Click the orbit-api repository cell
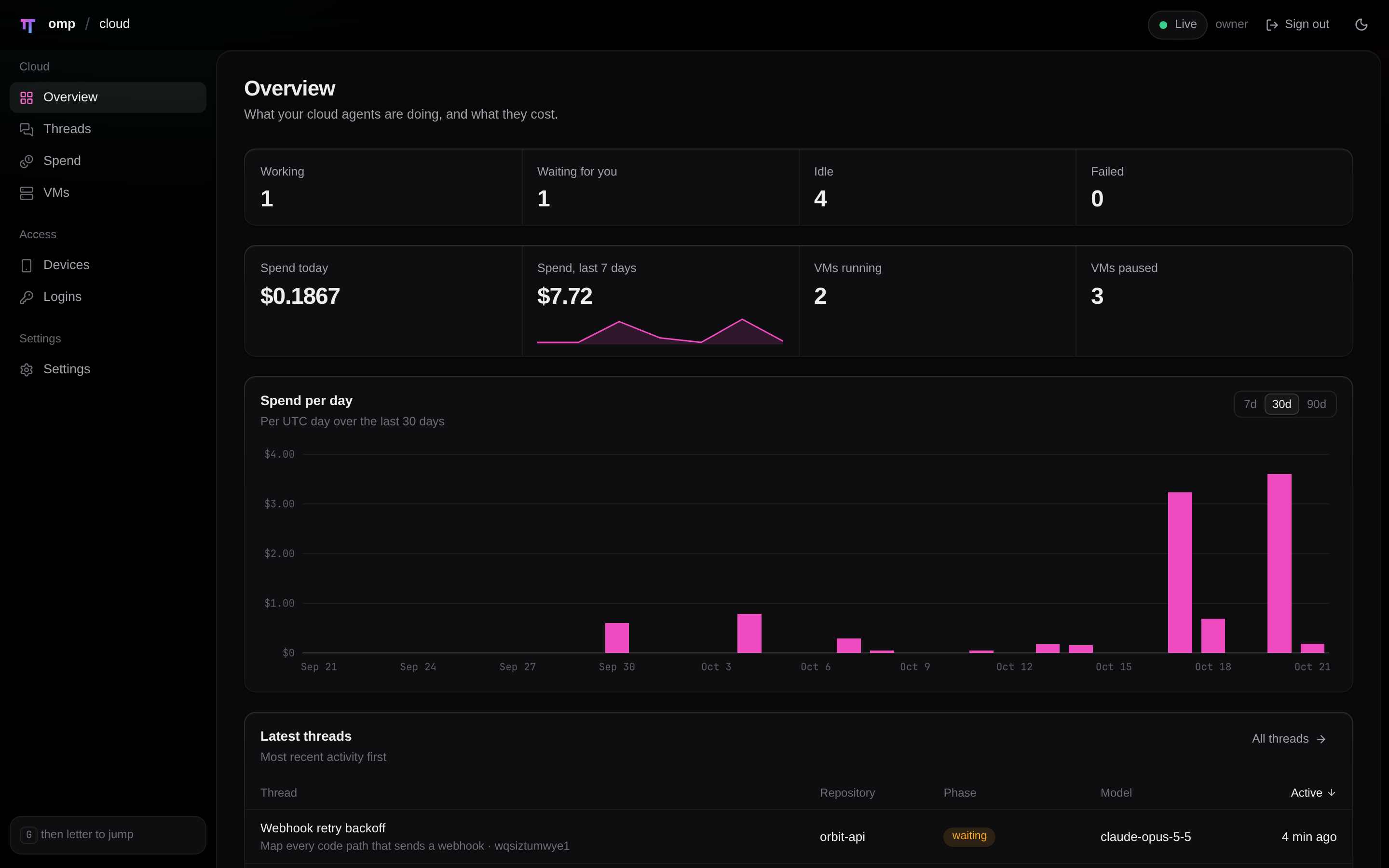 pyautogui.click(x=842, y=837)
